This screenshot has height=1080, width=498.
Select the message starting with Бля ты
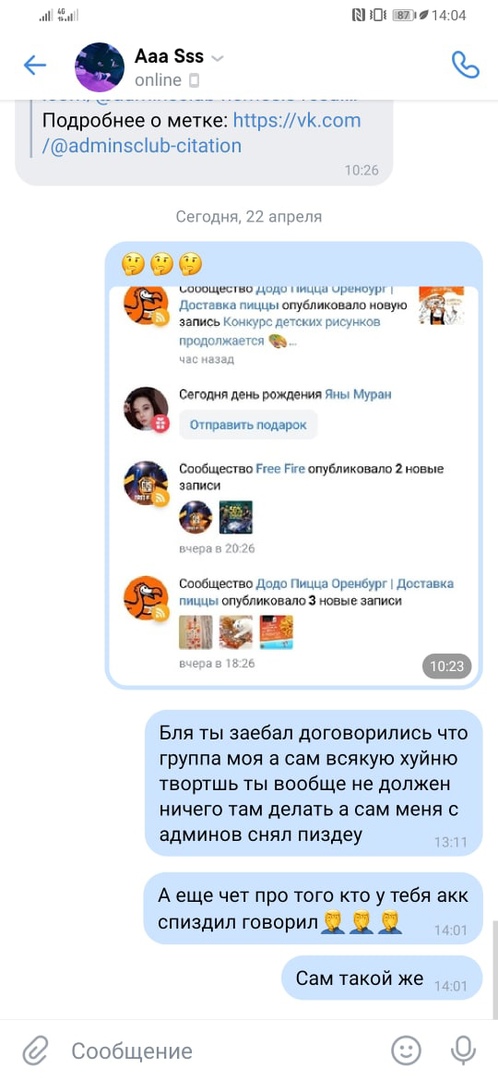point(313,783)
